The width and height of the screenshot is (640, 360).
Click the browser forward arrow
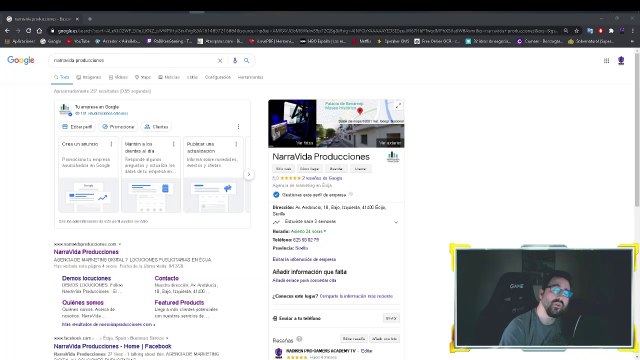[x=18, y=31]
